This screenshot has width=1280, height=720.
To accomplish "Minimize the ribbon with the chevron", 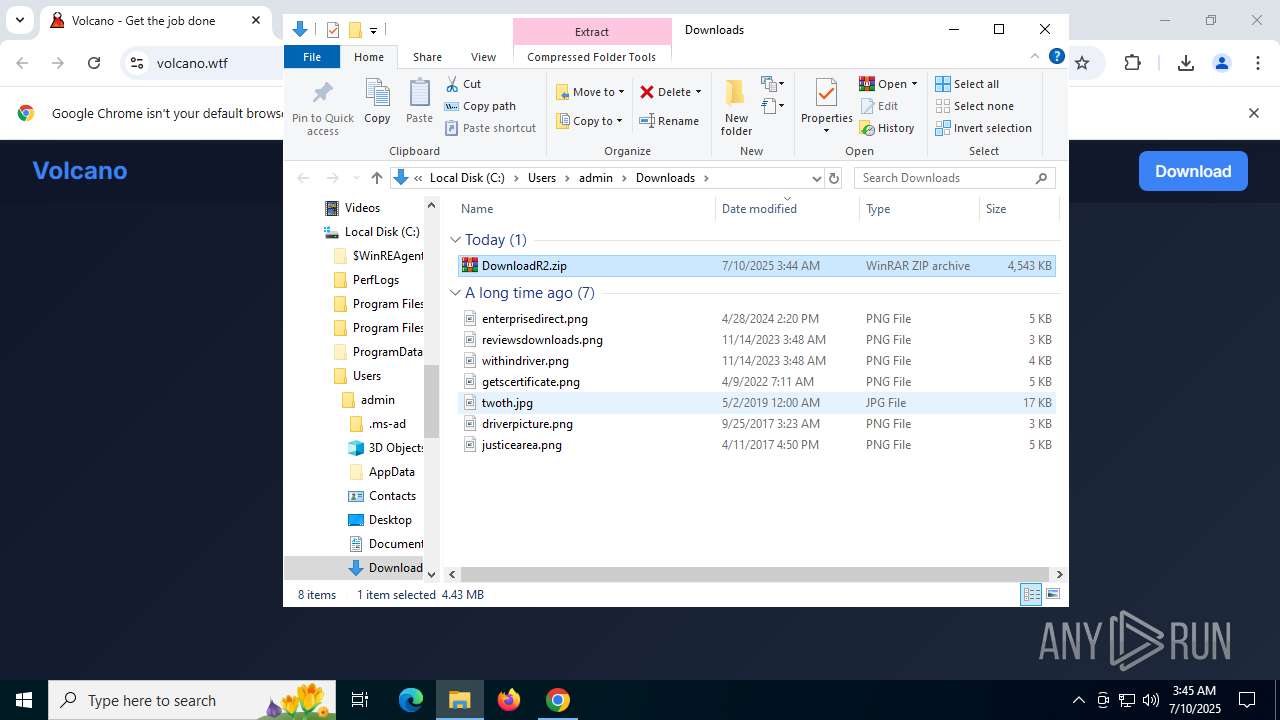I will (x=1035, y=57).
